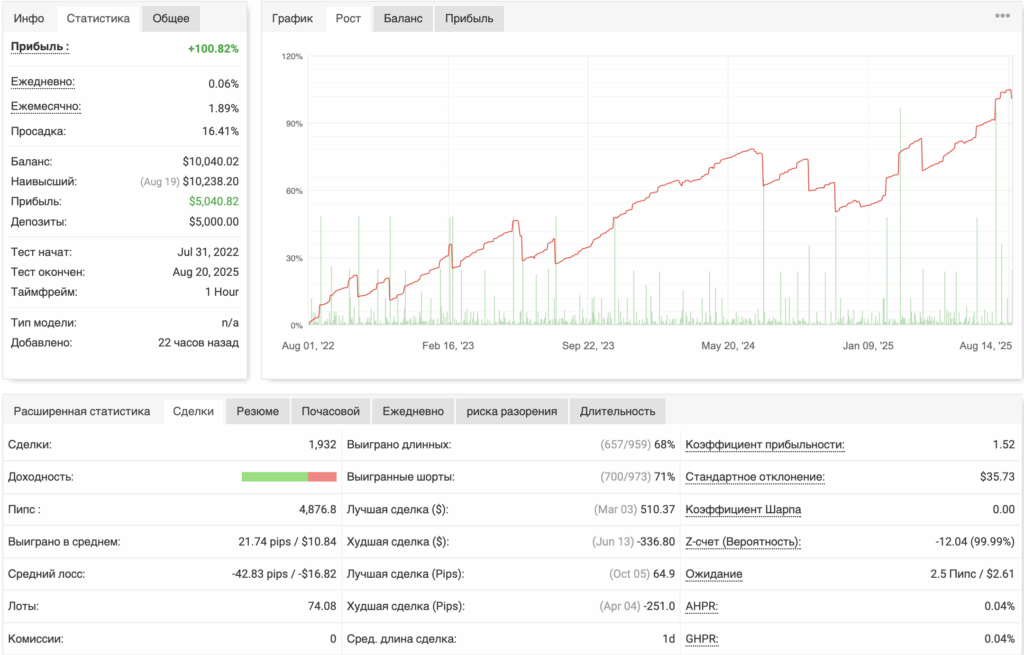
Task: Open the Расширенная статистика tab
Action: click(82, 411)
